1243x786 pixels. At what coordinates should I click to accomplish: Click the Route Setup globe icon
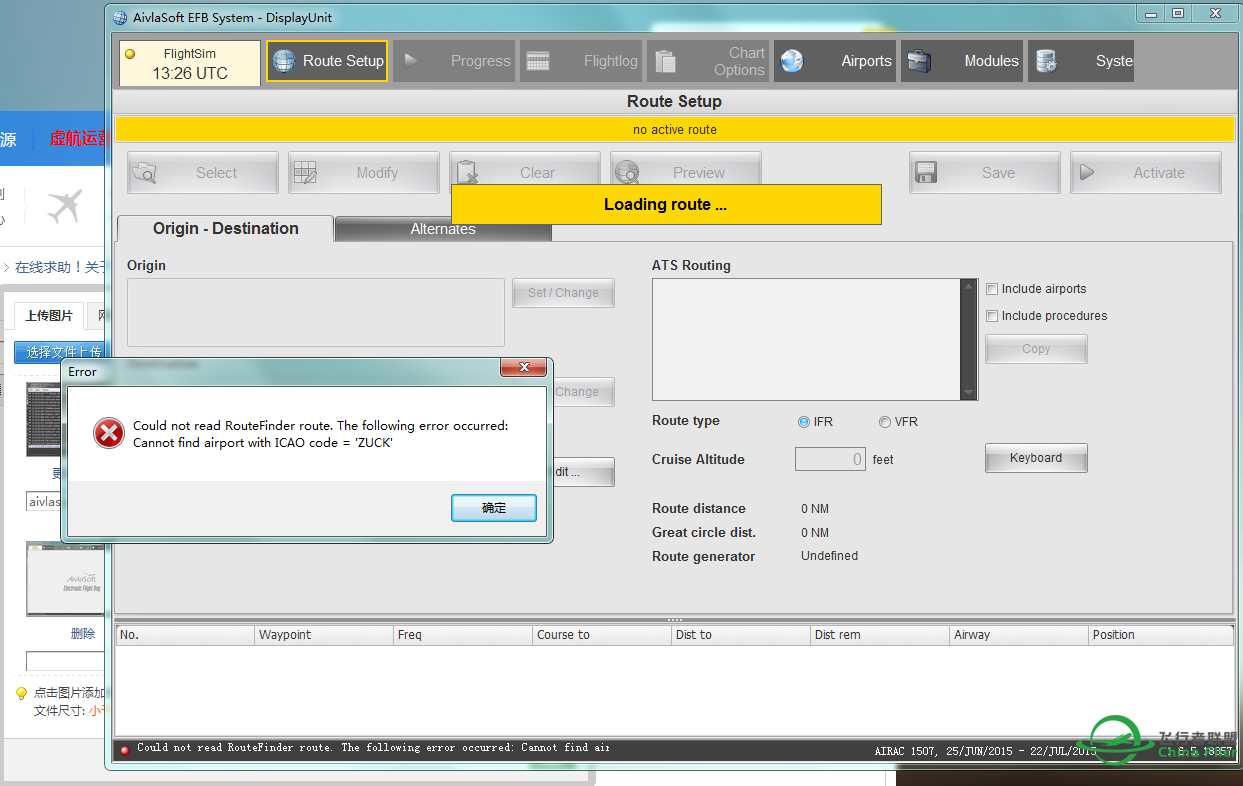coord(285,61)
